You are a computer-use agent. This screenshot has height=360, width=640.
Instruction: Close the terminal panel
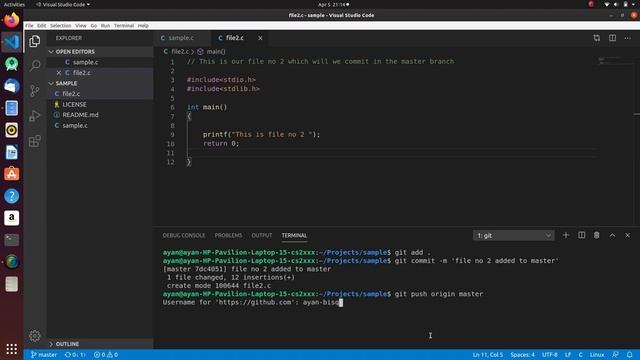[x=627, y=235]
